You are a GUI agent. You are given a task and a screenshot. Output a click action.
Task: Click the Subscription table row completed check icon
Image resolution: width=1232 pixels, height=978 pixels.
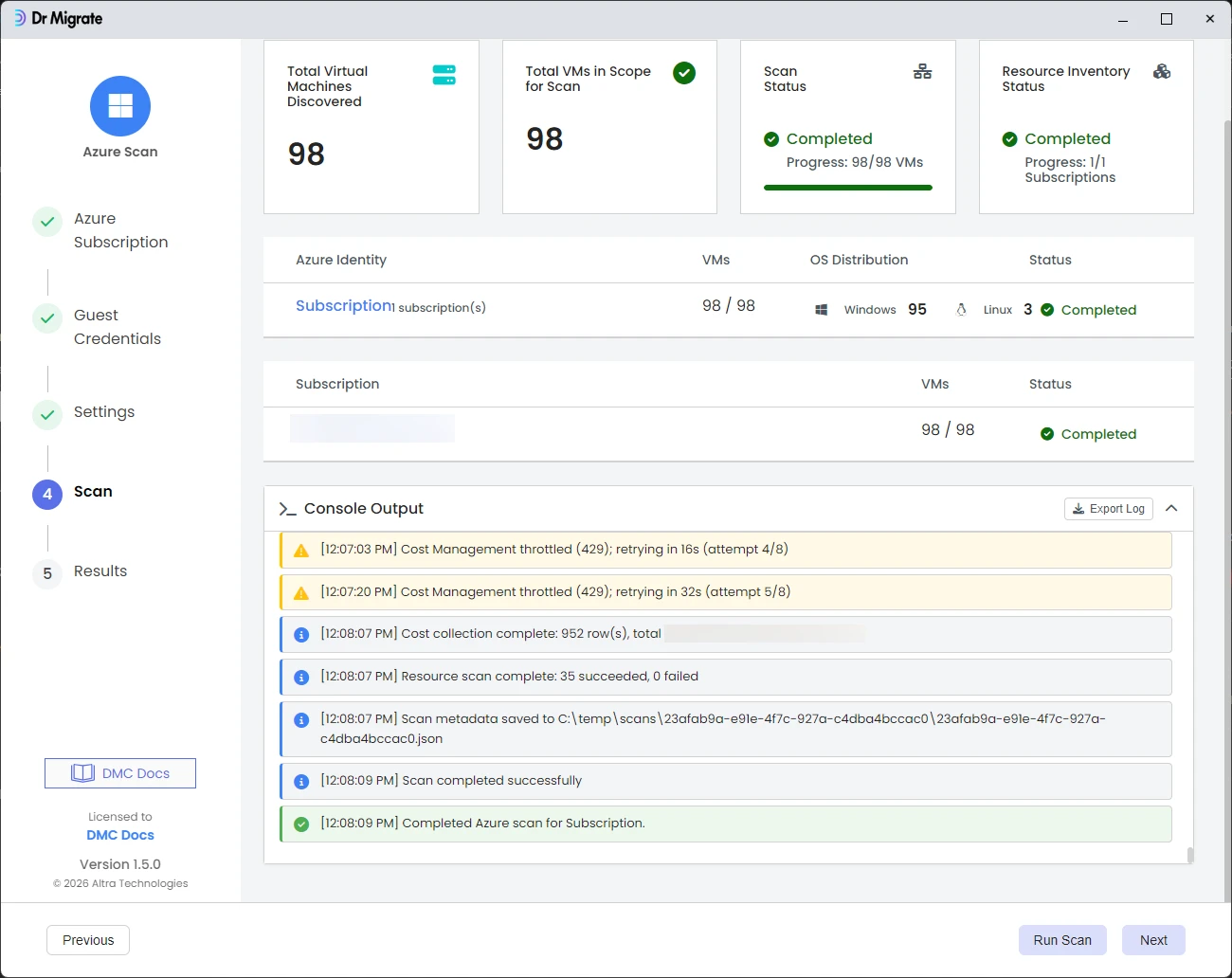point(1047,434)
